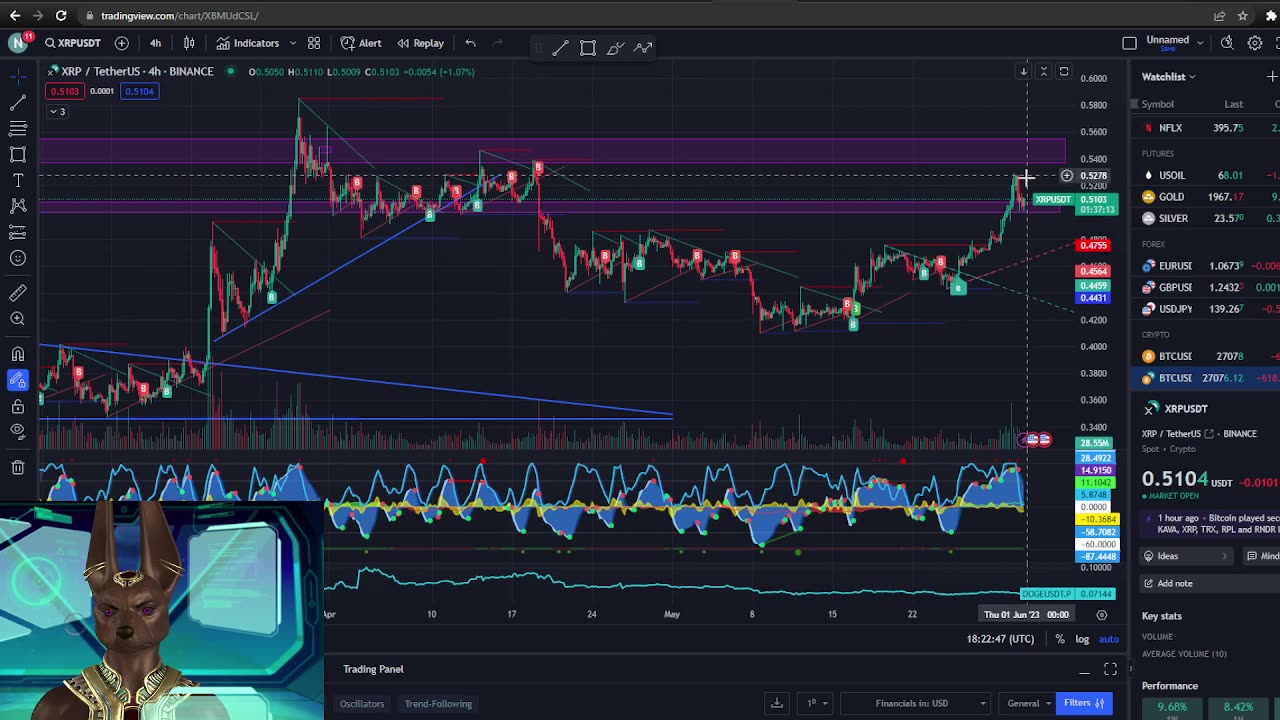This screenshot has height=720, width=1280.
Task: Select the ruler measure tool
Action: click(18, 293)
